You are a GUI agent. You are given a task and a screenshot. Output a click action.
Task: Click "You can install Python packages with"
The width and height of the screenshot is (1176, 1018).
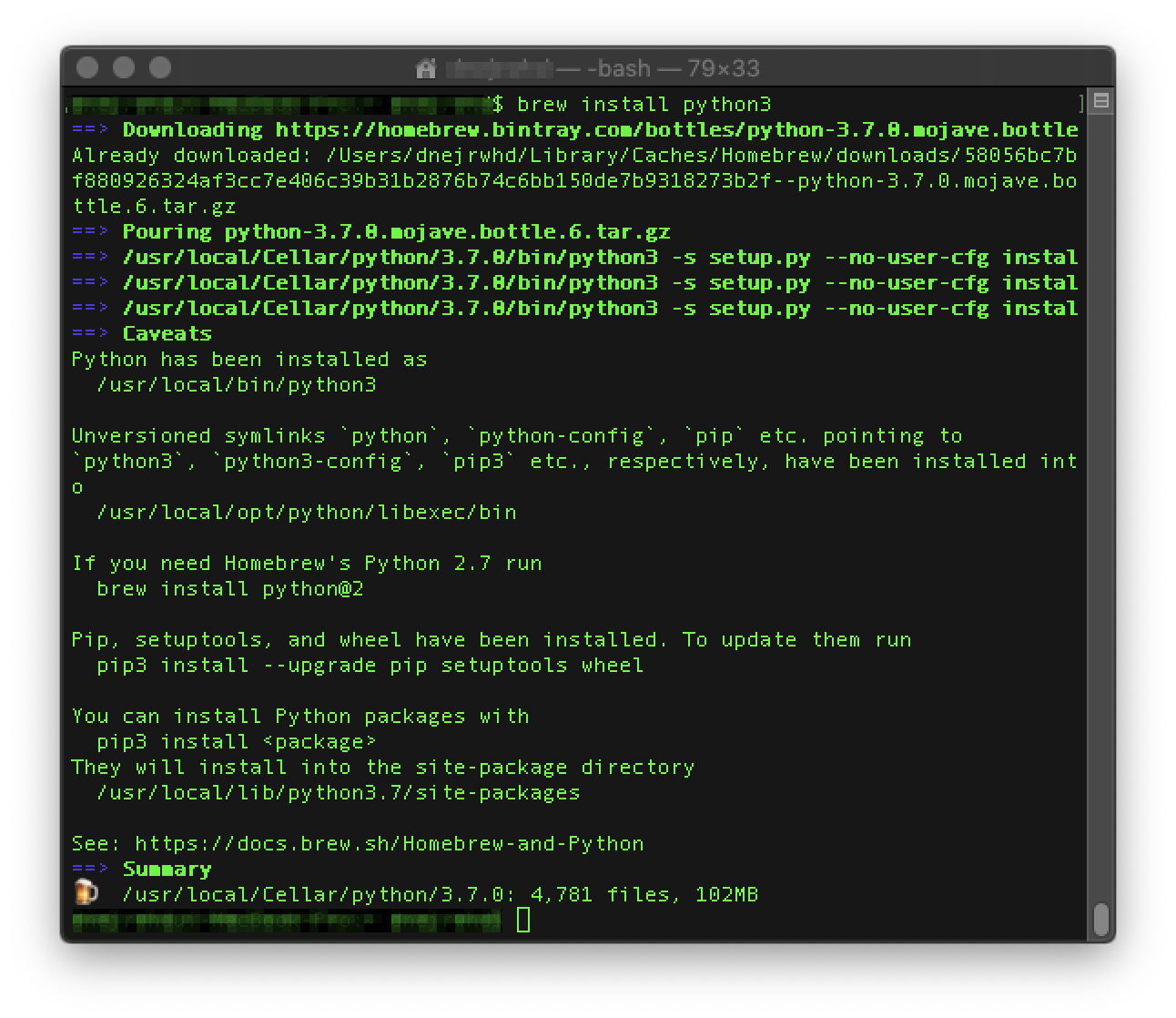[300, 716]
